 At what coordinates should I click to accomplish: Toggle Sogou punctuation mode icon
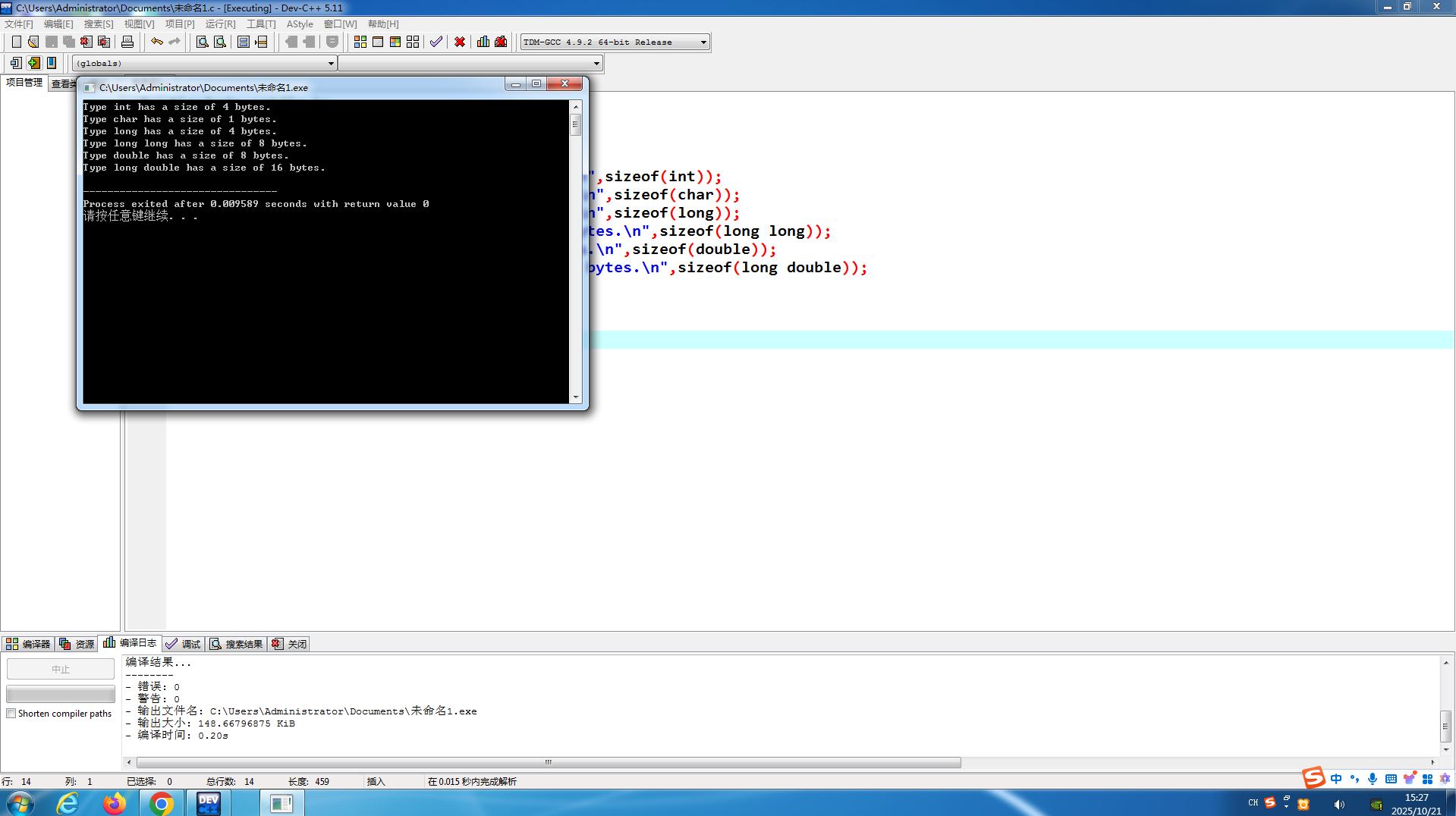pyautogui.click(x=1354, y=779)
